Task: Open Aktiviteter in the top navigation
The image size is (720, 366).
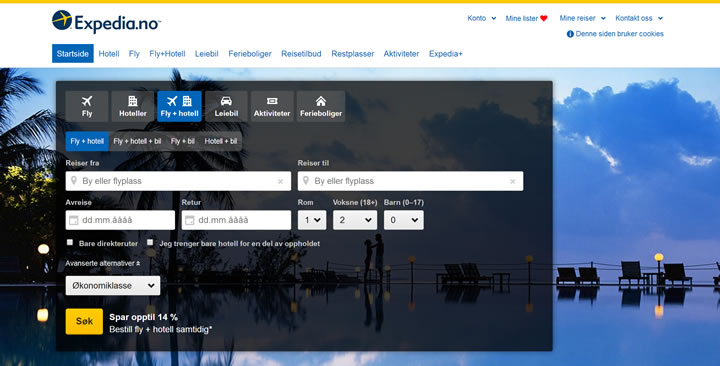Action: pyautogui.click(x=401, y=54)
